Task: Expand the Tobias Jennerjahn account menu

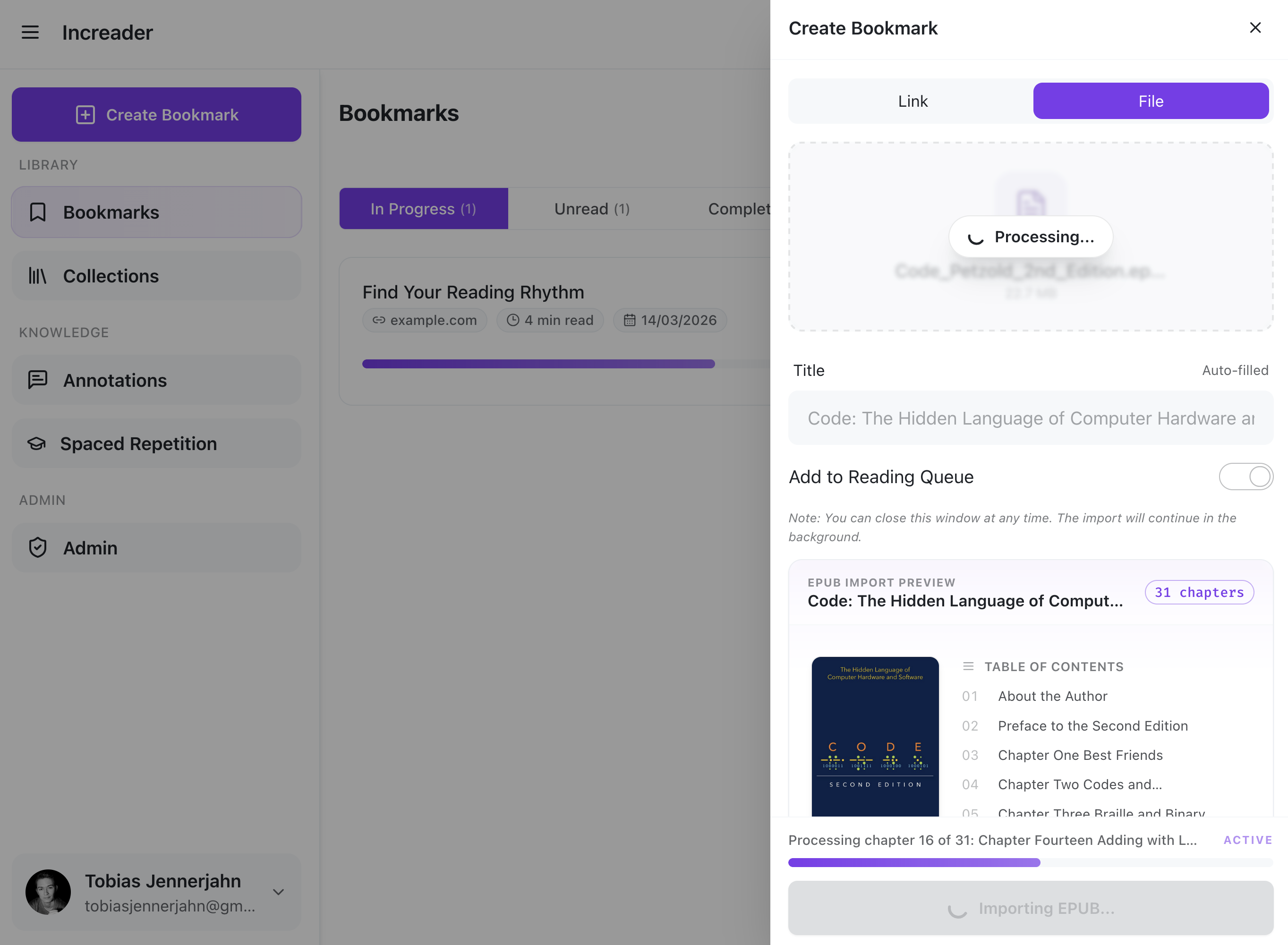Action: coord(278,892)
